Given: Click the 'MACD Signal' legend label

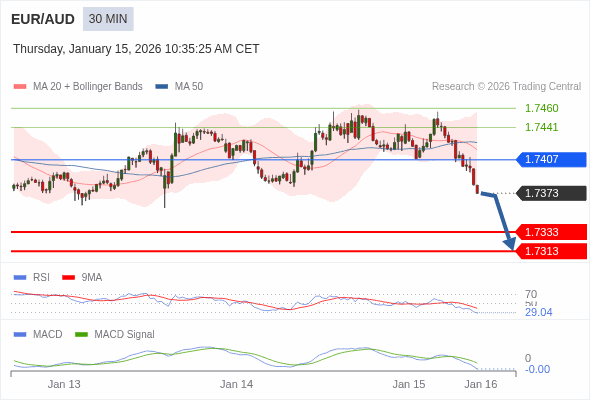Looking at the screenshot, I should pos(125,335).
